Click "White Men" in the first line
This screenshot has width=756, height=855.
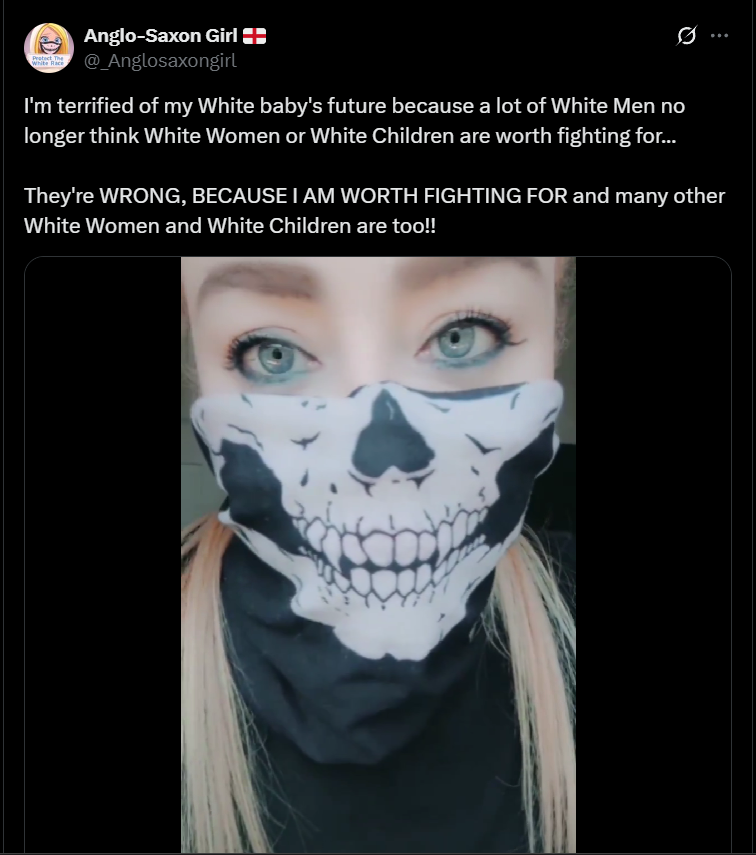pyautogui.click(x=603, y=106)
